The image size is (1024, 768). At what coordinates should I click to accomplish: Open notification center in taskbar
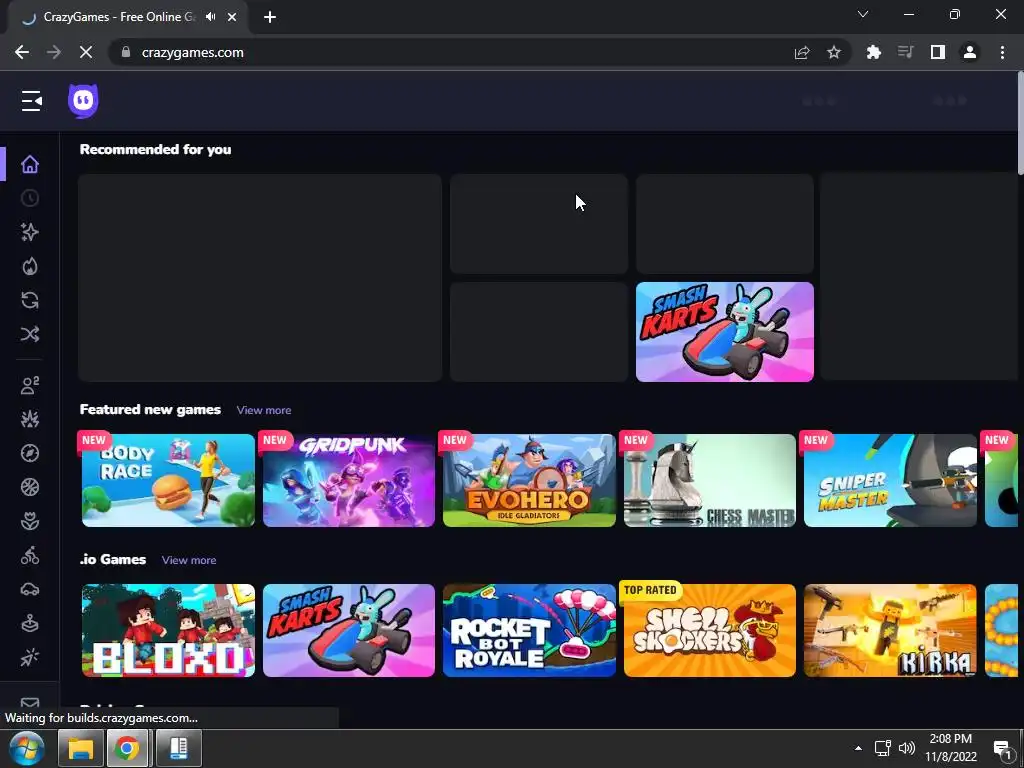[1002, 748]
